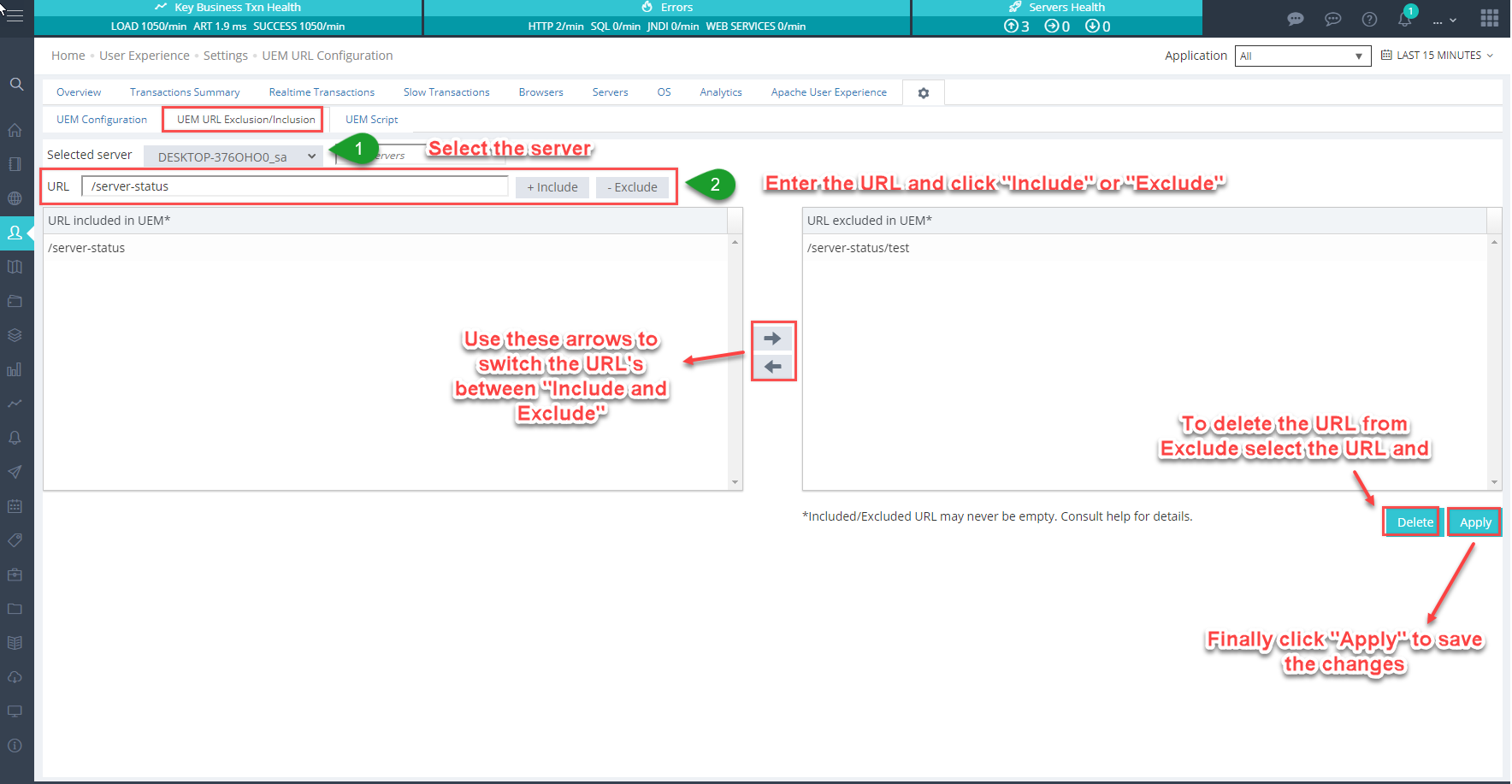Open the hamburger menu at top-left
Image resolution: width=1512 pixels, height=784 pixels.
pos(15,15)
